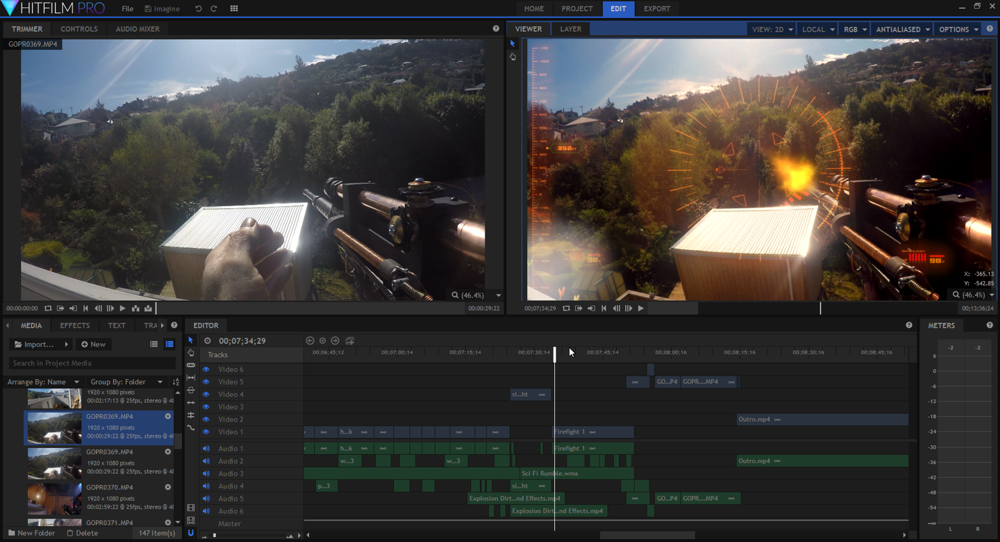Open the Viewer Options dropdown
This screenshot has width=1000, height=542.
958,29
